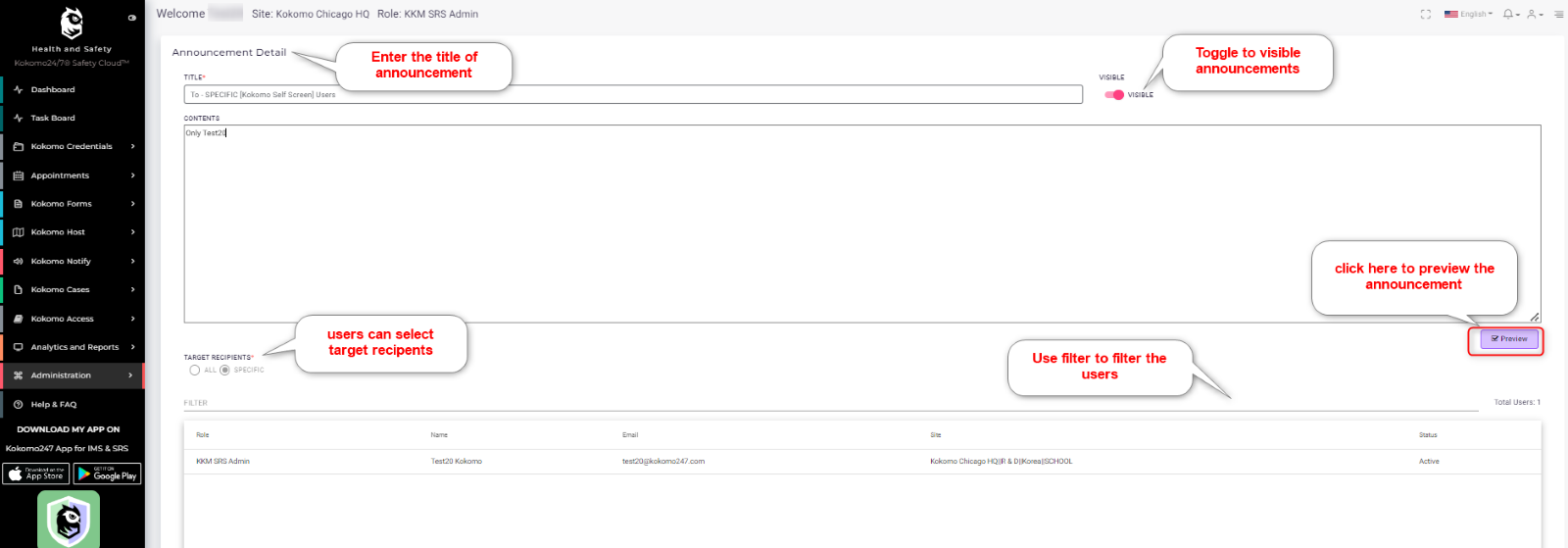The width and height of the screenshot is (1568, 548).
Task: Toggle fullscreen mode icon in top bar
Action: tap(1426, 14)
